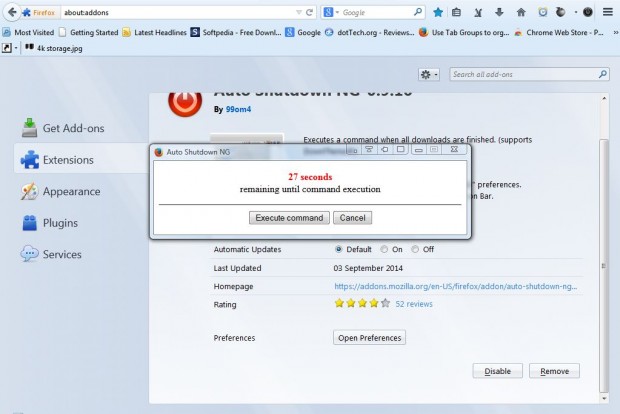620x414 pixels.
Task: Open the Most Visited bookmarks folder
Action: pos(28,32)
